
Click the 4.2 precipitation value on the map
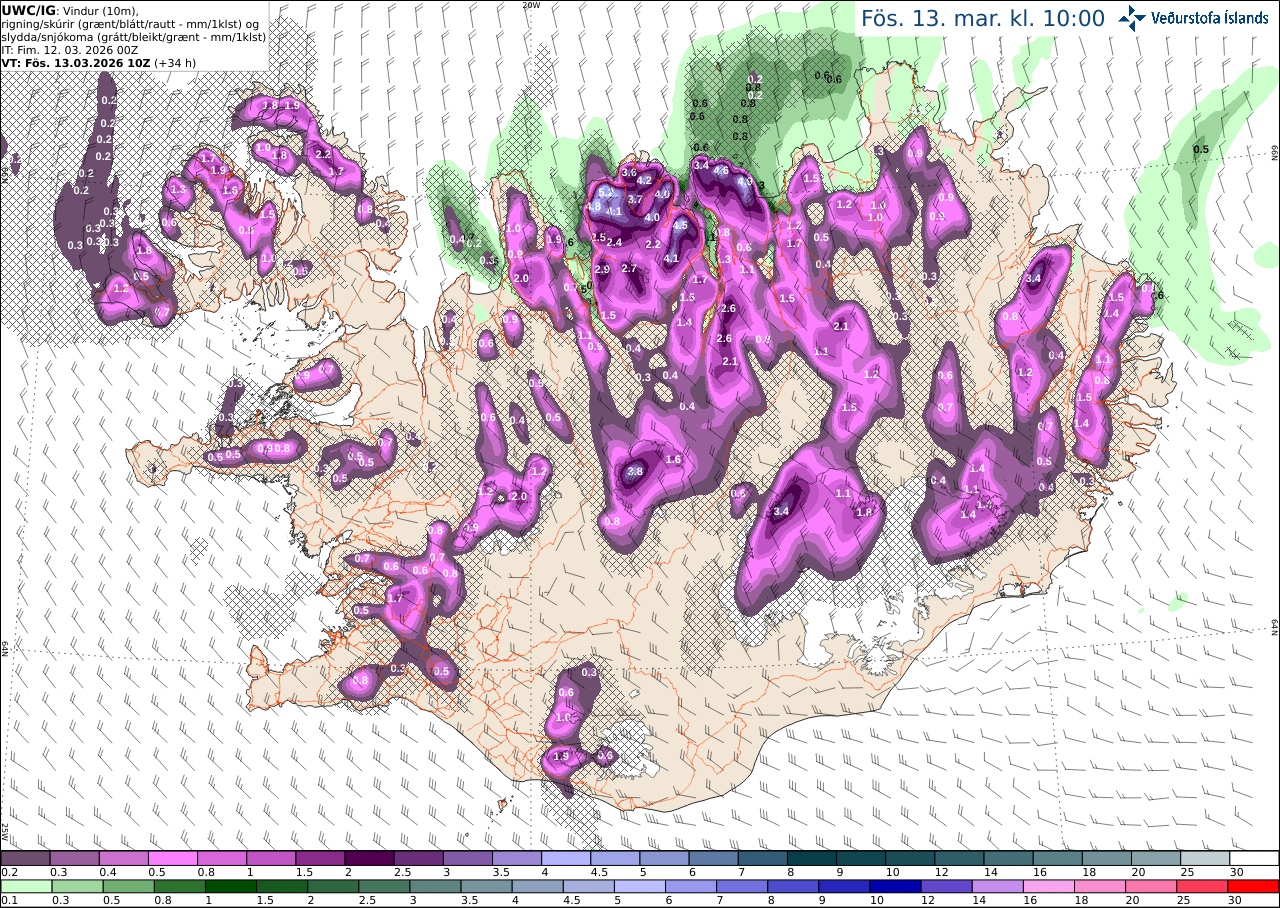(645, 180)
